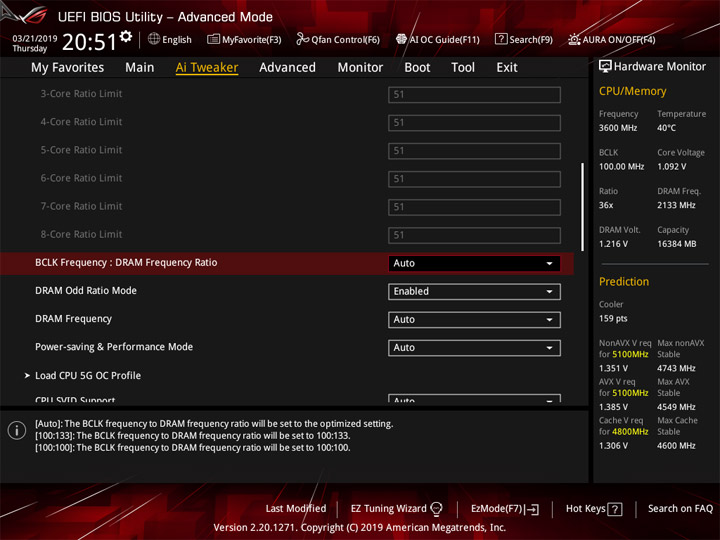Click the Search(F9) question icon

pyautogui.click(x=501, y=39)
